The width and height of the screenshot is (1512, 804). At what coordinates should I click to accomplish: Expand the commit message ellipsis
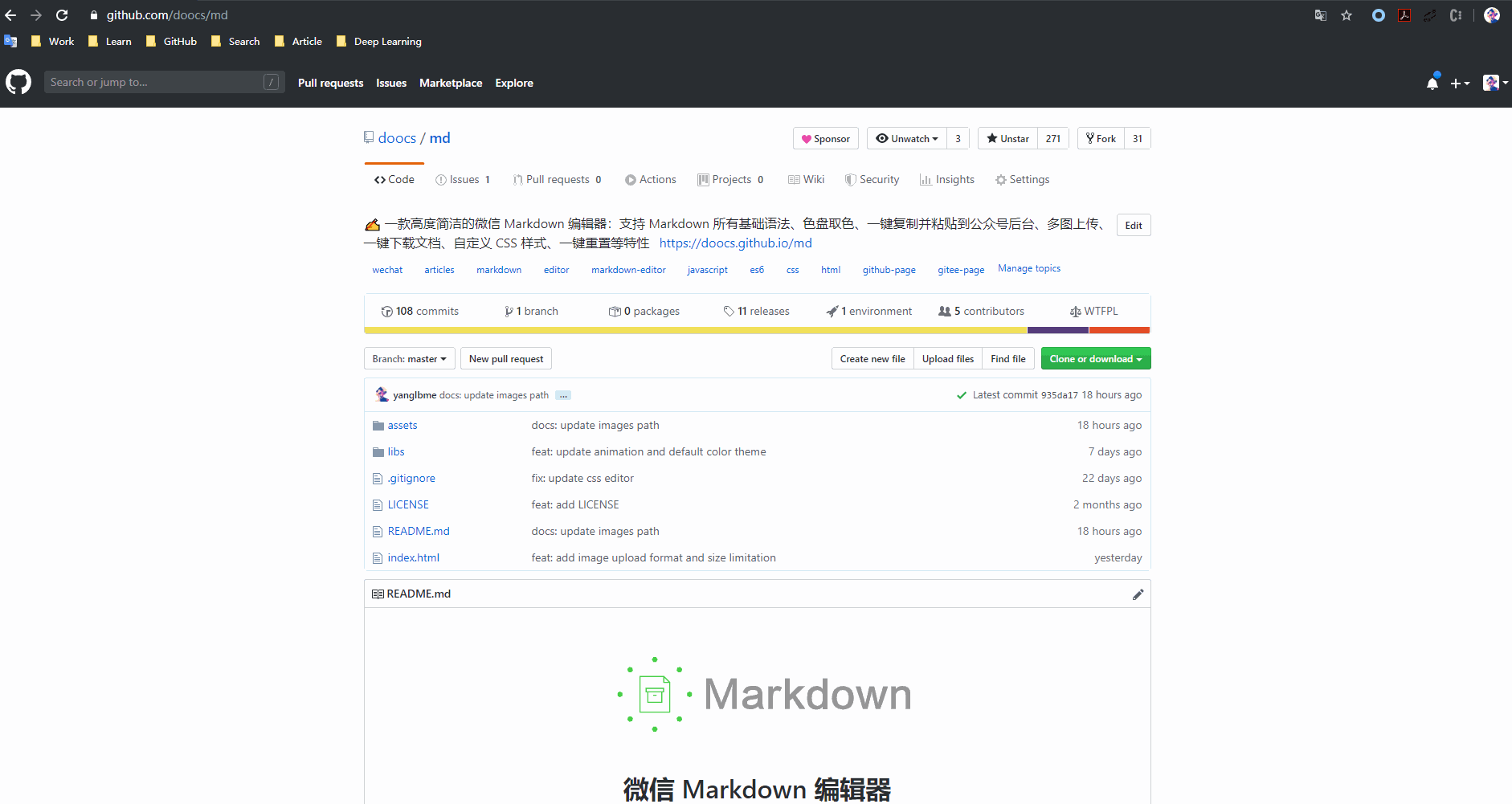563,395
